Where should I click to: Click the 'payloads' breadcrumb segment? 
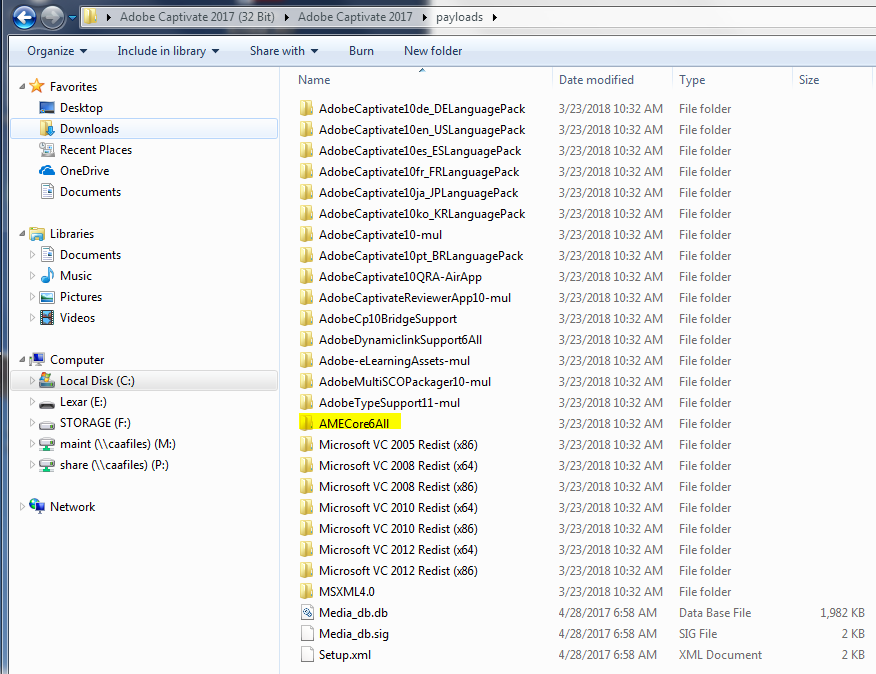pyautogui.click(x=459, y=17)
